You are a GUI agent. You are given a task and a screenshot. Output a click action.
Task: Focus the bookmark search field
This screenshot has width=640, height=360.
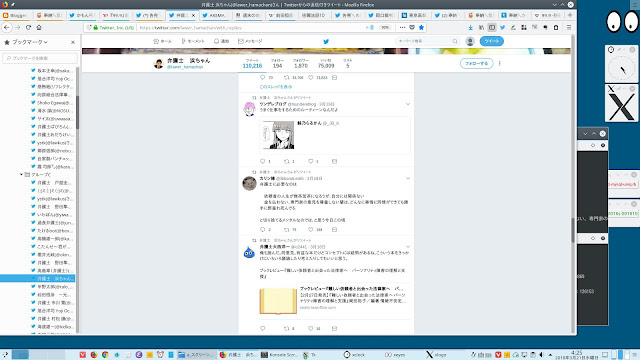pos(40,58)
